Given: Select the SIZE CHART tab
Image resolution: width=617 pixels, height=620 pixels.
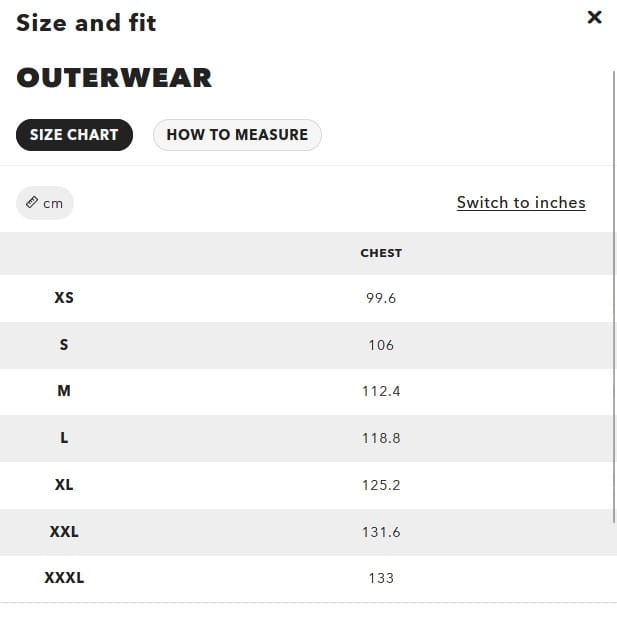Looking at the screenshot, I should 74,135.
